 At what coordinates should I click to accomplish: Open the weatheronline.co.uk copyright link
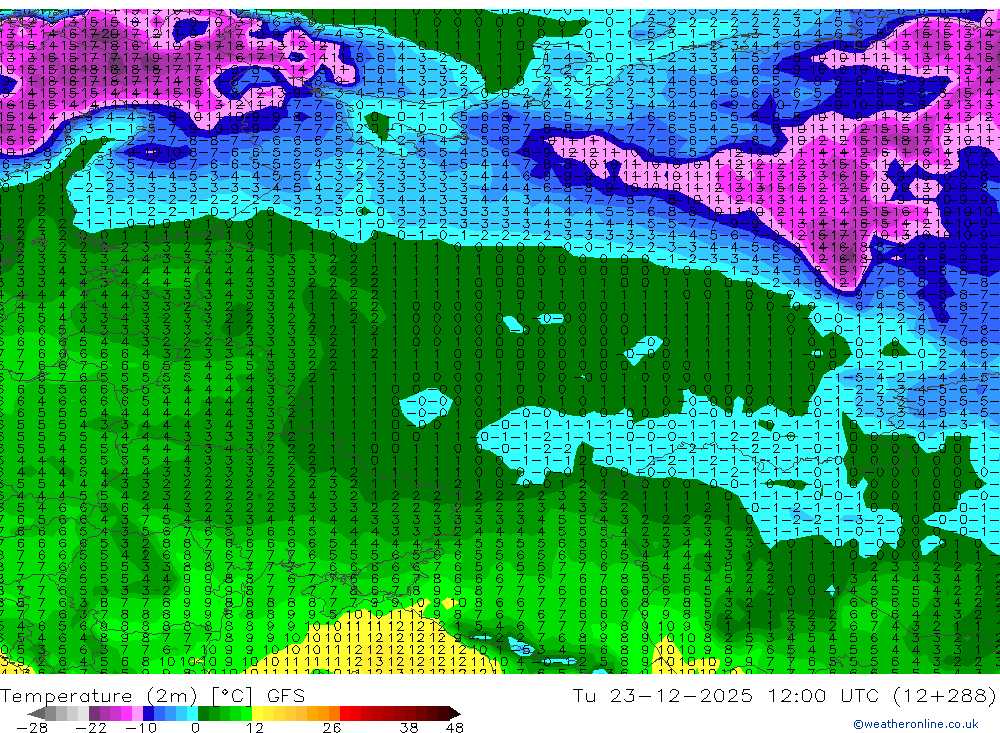[x=915, y=723]
